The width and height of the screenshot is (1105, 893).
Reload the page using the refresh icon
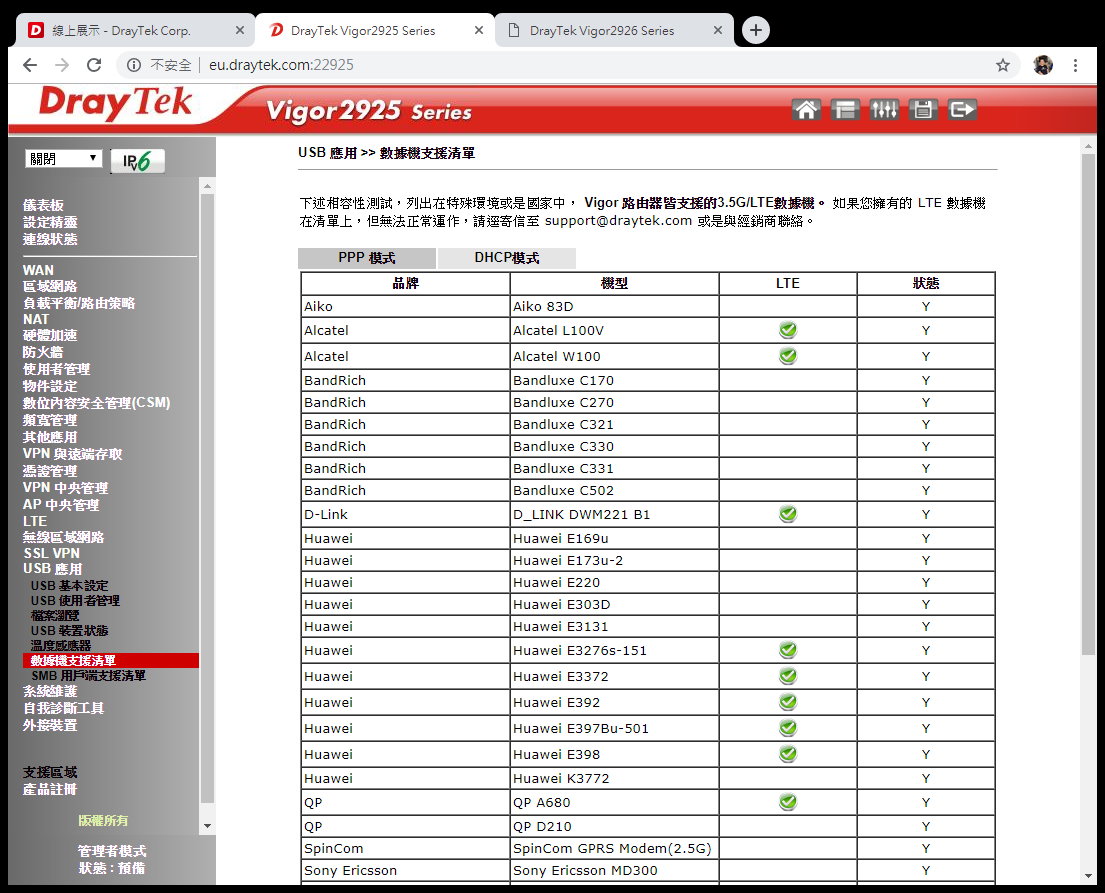click(94, 65)
